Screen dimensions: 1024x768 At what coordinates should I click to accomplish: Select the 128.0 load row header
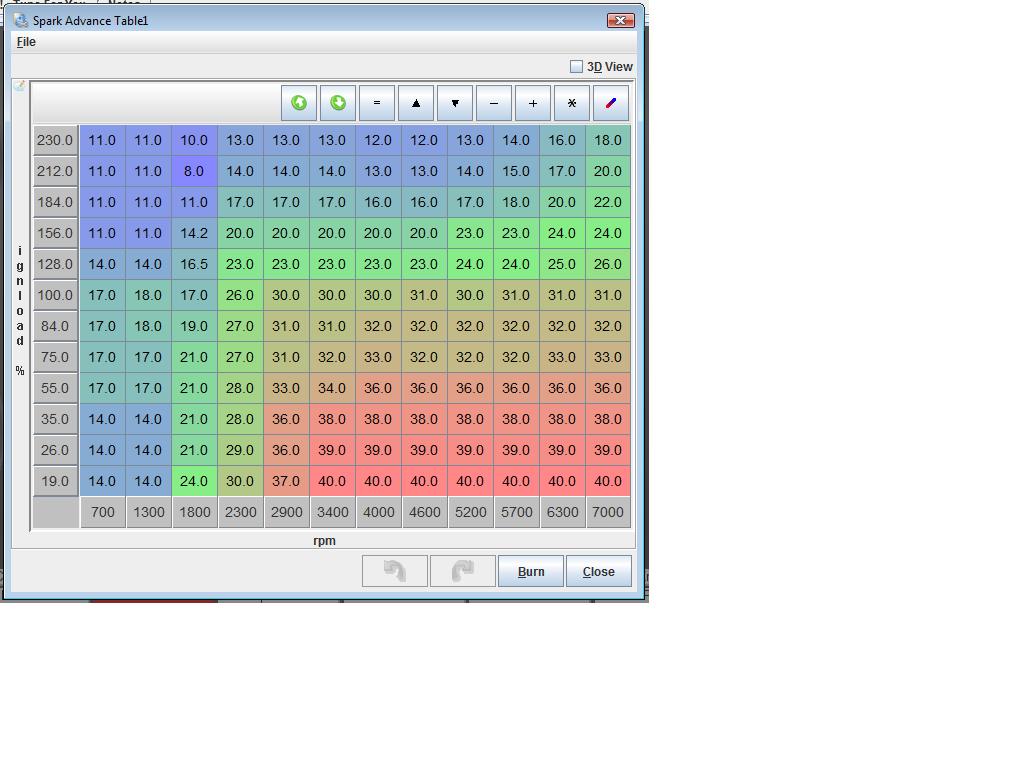click(56, 264)
